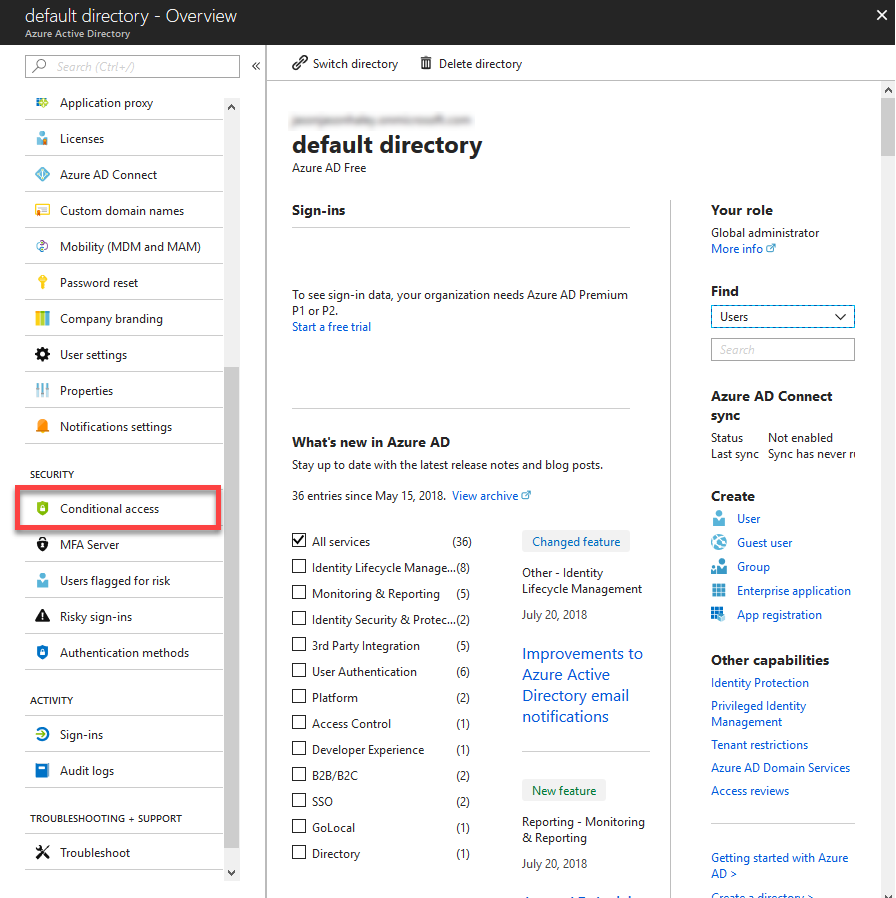Click the Custom domain names icon
The image size is (896, 898).
click(x=42, y=210)
